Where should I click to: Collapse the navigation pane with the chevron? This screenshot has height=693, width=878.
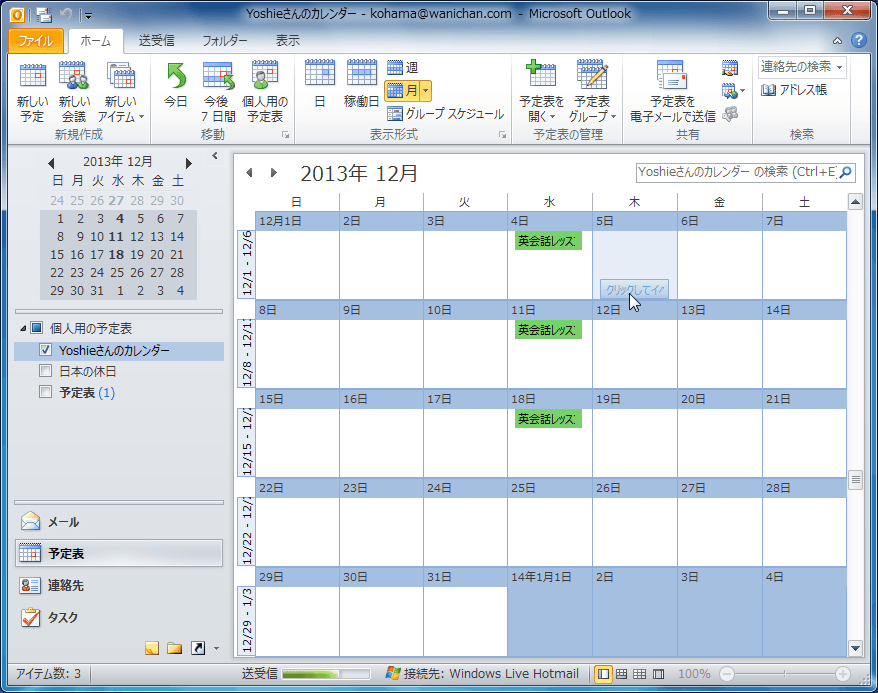pos(214,156)
